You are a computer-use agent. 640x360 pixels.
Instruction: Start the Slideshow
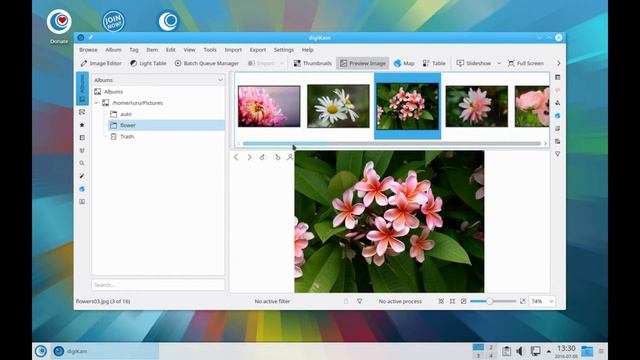tap(473, 63)
